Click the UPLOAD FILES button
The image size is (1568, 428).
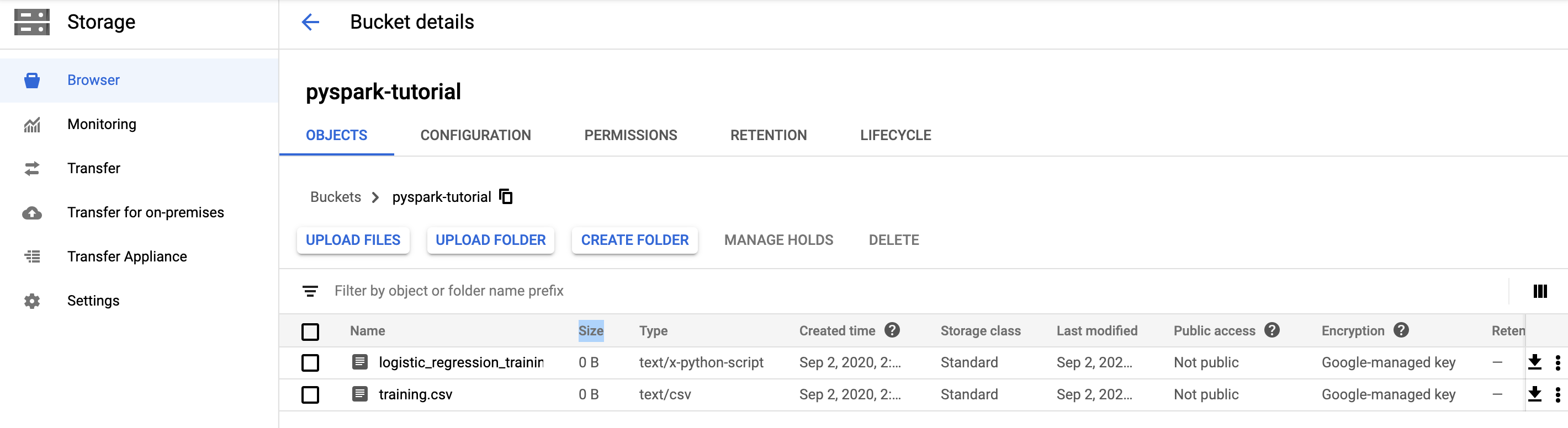353,240
